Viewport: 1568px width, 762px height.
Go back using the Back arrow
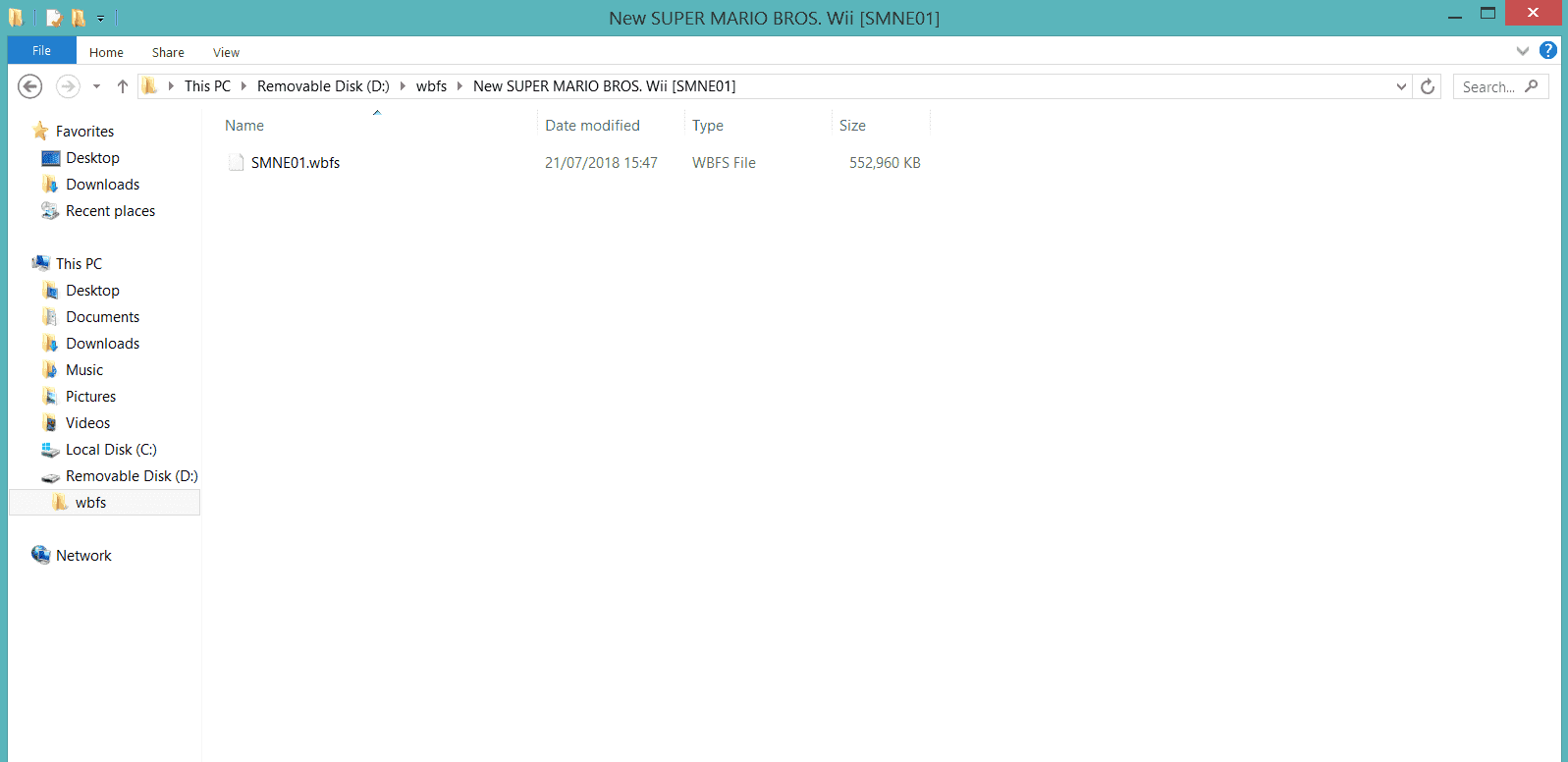point(30,86)
